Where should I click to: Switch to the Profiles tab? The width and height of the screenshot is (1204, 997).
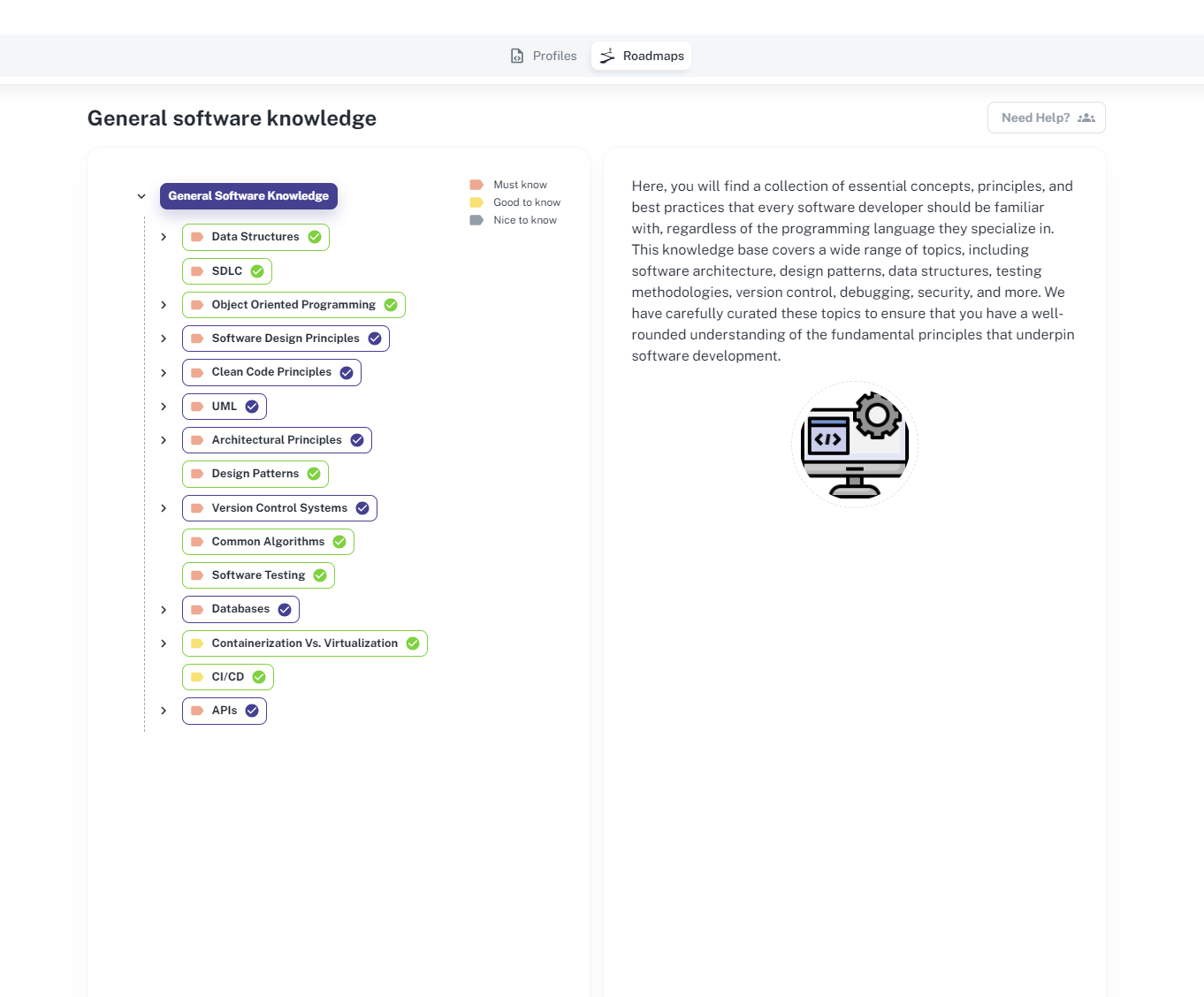[x=543, y=55]
